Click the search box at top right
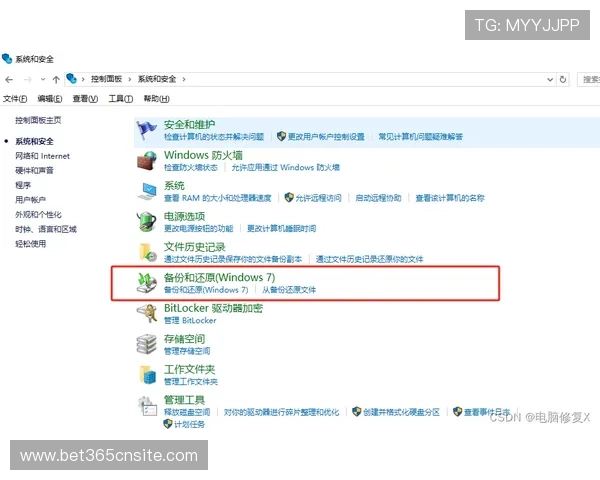The height and width of the screenshot is (480, 600). coord(589,79)
